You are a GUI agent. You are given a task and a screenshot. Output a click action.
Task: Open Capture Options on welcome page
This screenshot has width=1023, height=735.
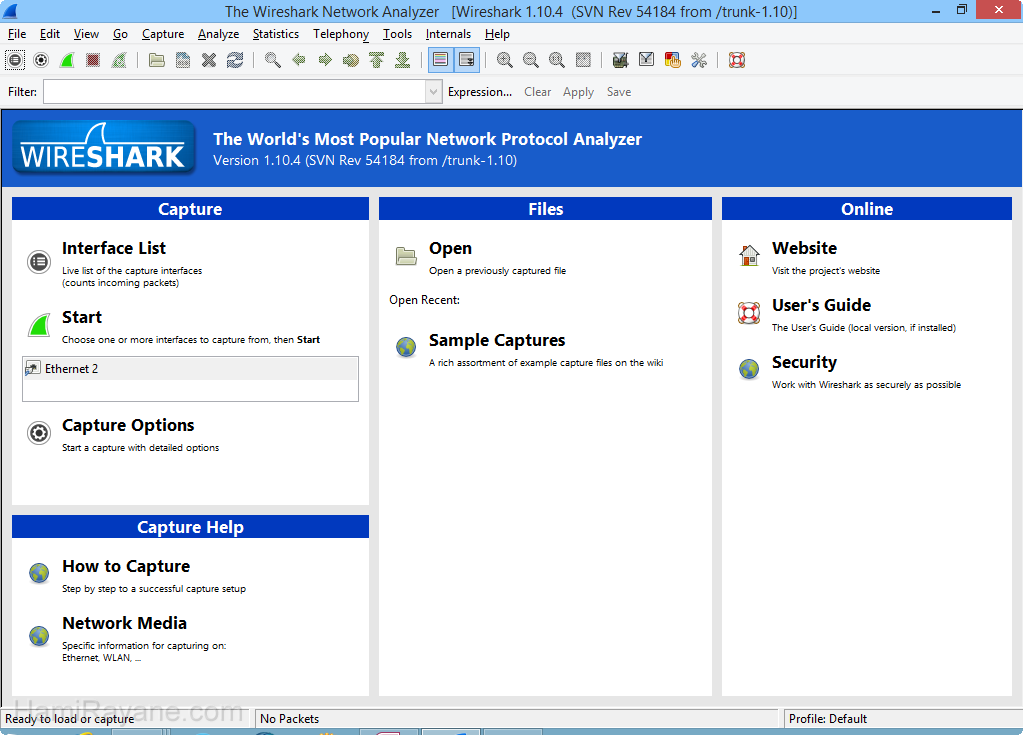[x=128, y=425]
